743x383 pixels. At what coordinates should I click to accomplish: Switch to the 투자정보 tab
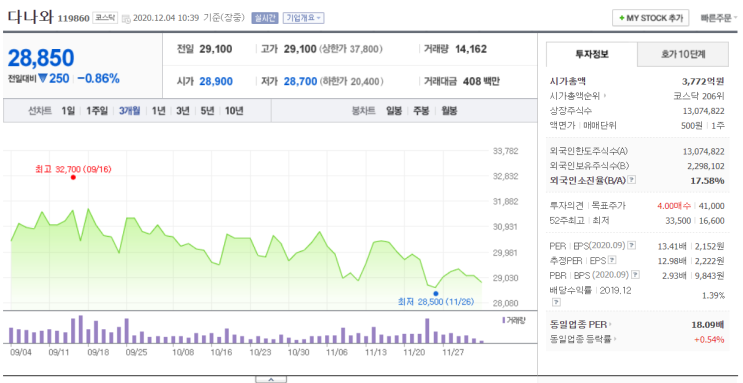click(x=592, y=55)
